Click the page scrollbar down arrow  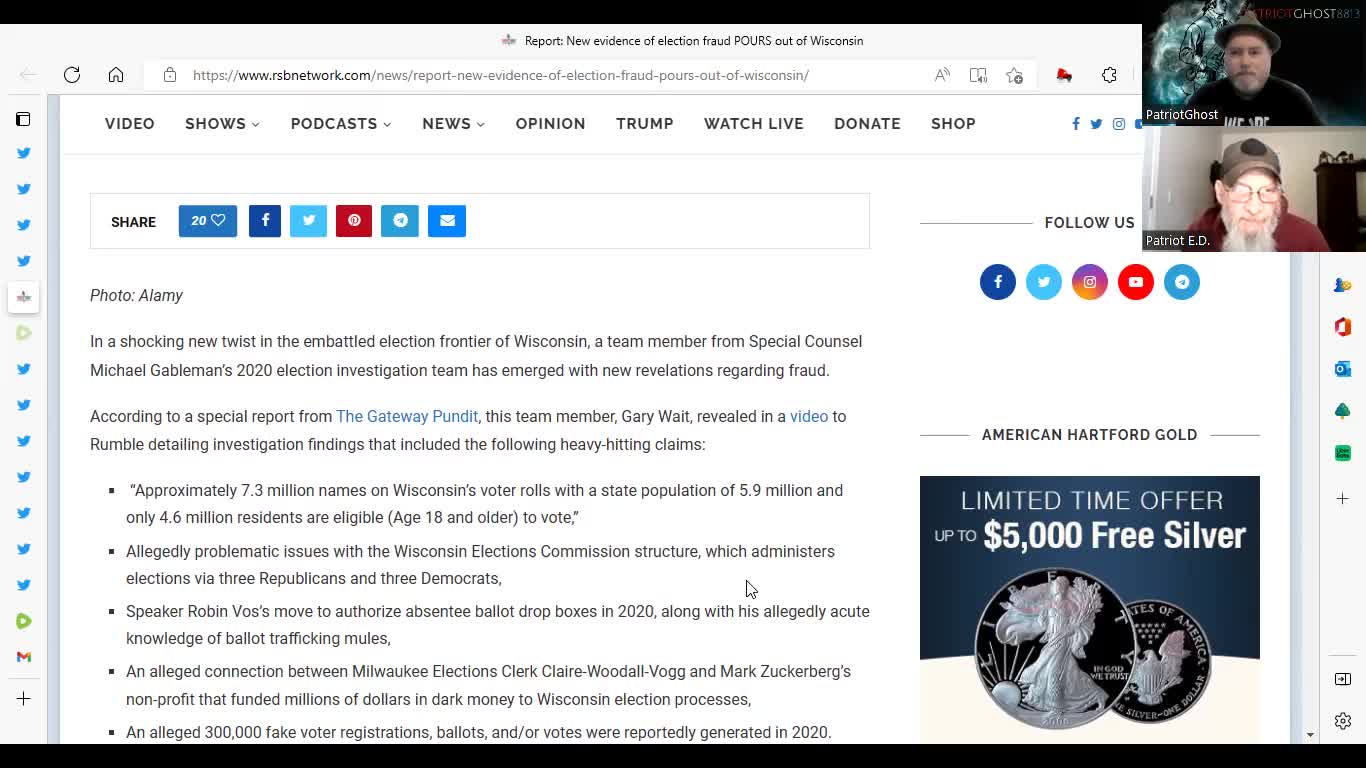tap(1310, 735)
